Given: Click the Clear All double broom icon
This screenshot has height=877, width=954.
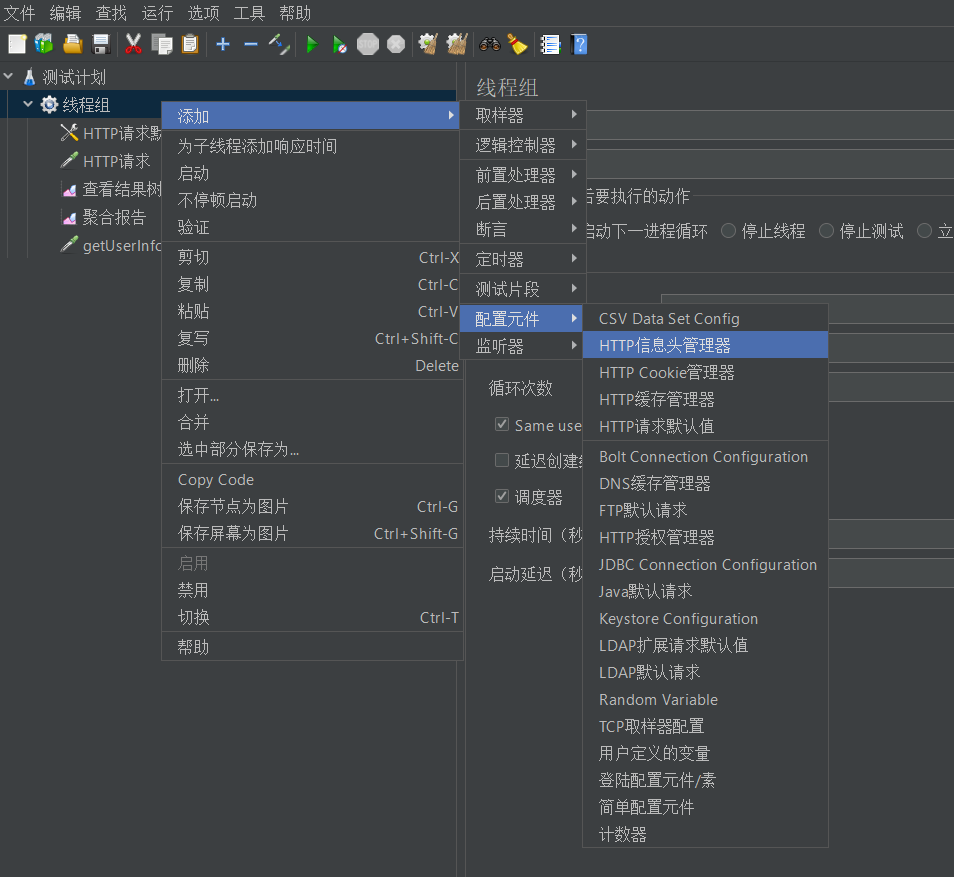Looking at the screenshot, I should pos(456,44).
